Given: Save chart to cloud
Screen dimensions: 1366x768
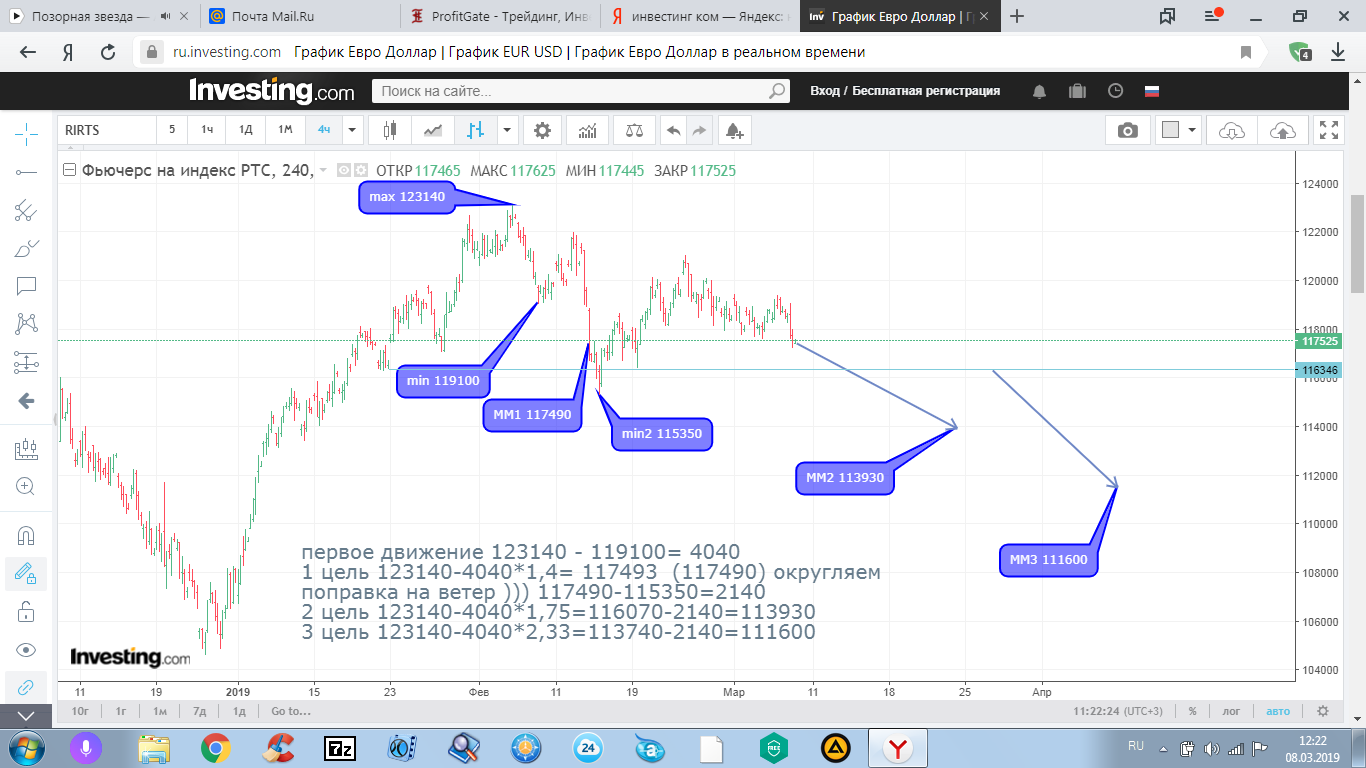Looking at the screenshot, I should point(1282,130).
